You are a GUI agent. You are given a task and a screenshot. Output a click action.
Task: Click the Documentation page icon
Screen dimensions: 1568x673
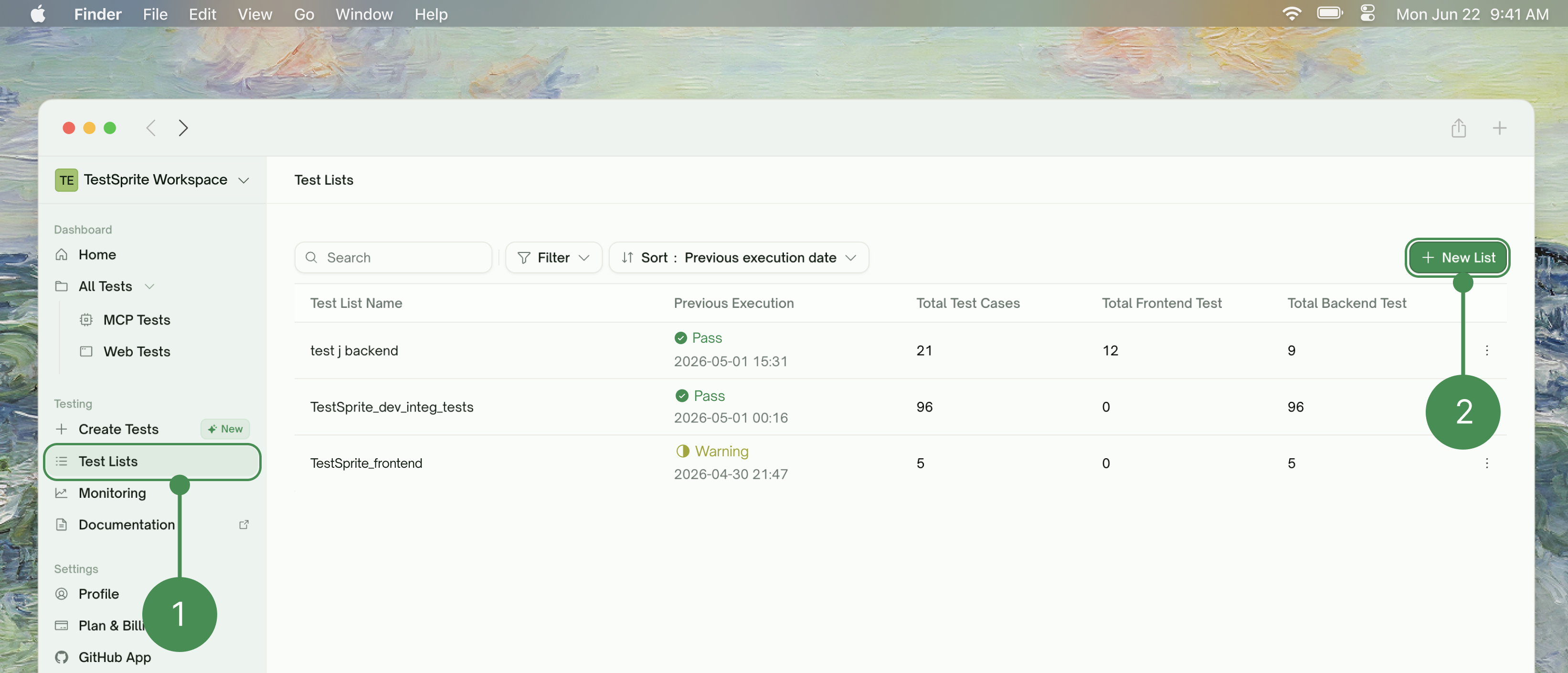point(62,525)
